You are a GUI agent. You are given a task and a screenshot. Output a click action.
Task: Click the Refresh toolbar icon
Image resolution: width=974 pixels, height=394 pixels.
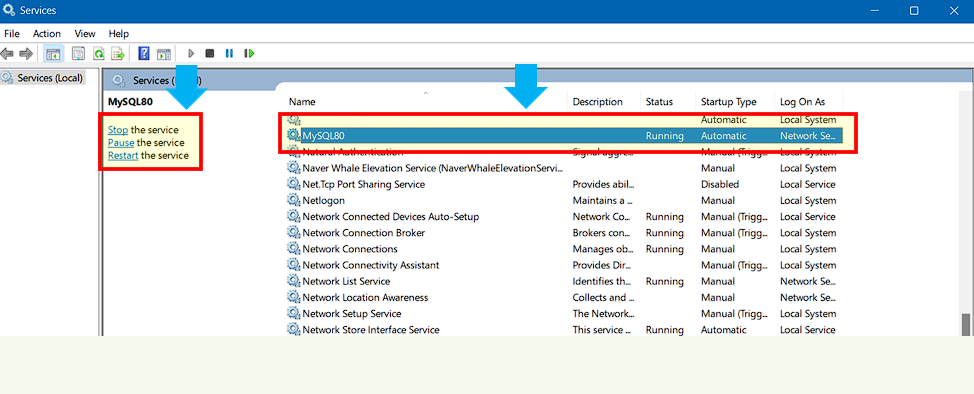pyautogui.click(x=98, y=54)
